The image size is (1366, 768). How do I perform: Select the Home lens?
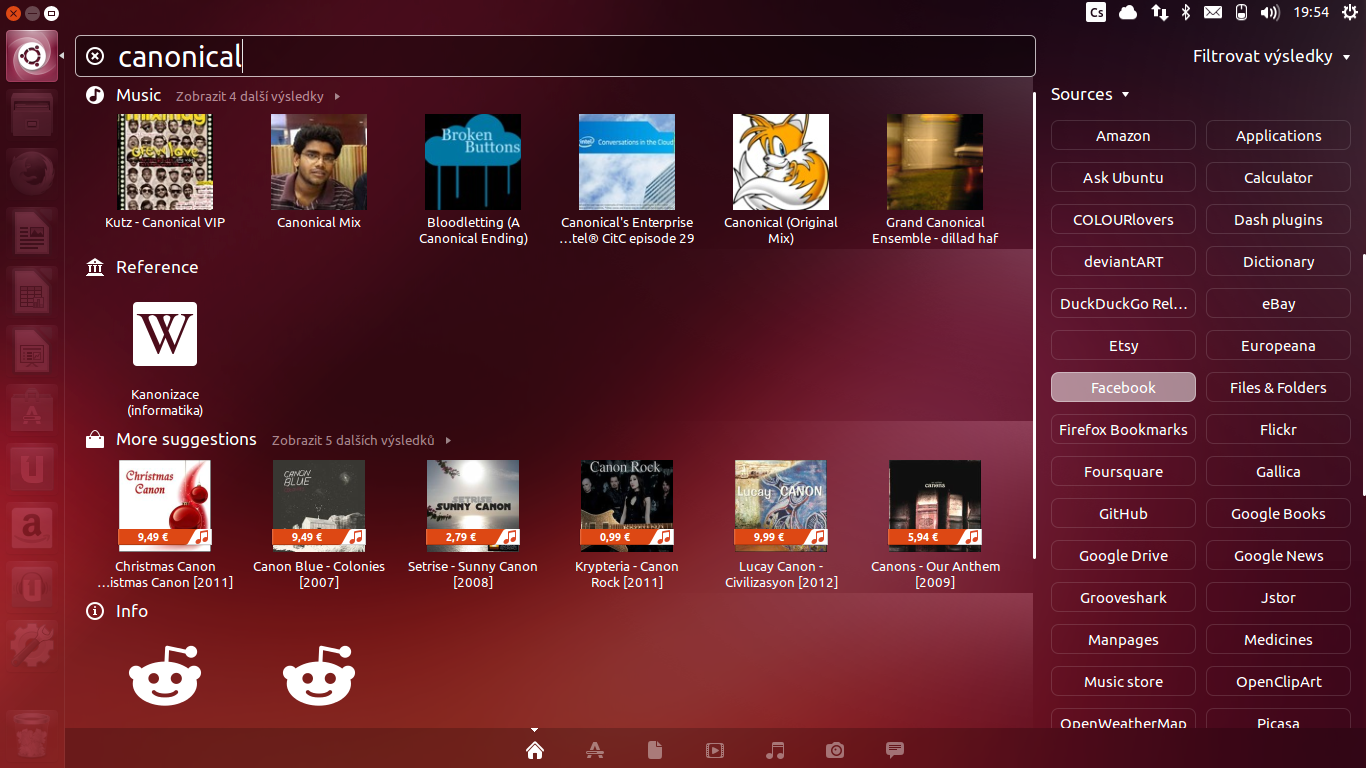pyautogui.click(x=535, y=750)
